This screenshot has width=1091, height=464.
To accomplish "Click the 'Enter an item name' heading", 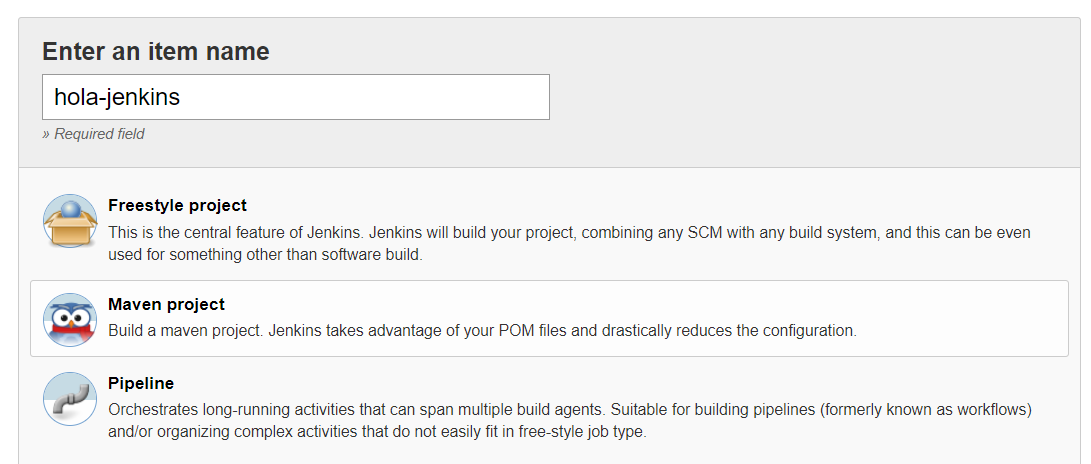I will [156, 51].
